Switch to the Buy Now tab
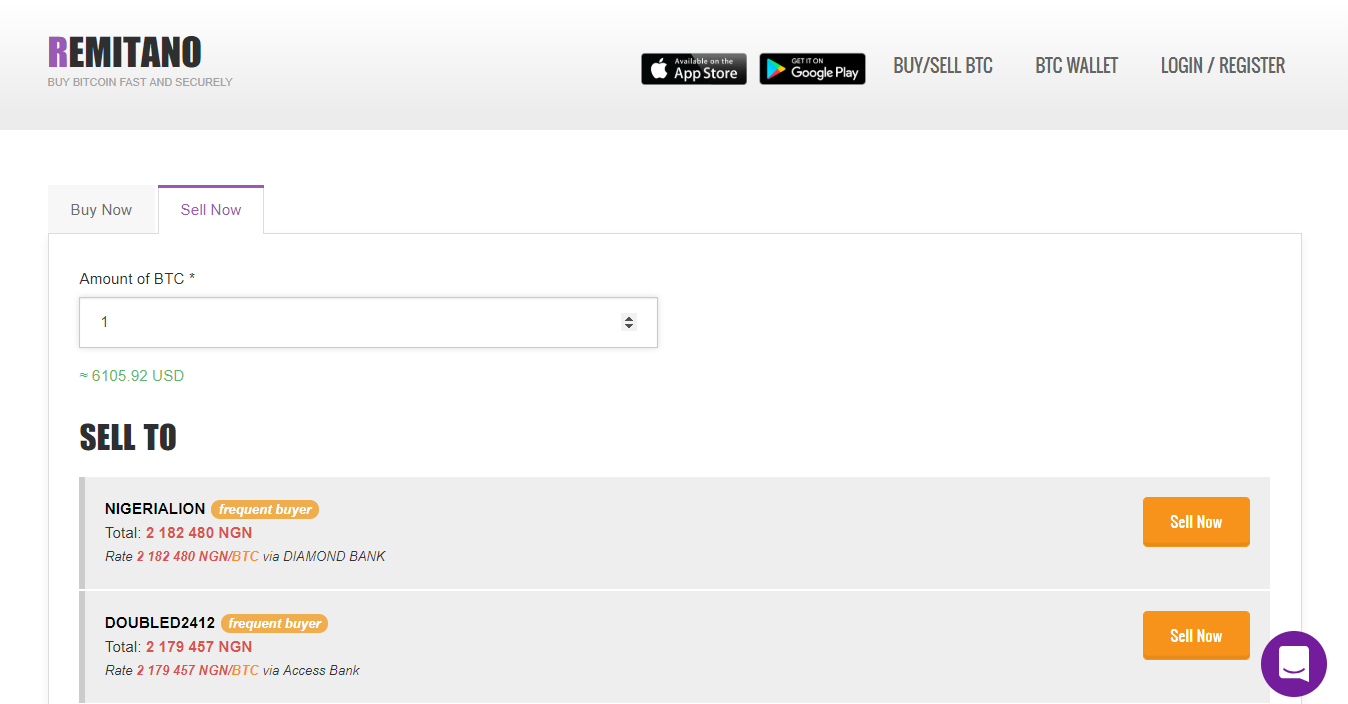 tap(102, 210)
